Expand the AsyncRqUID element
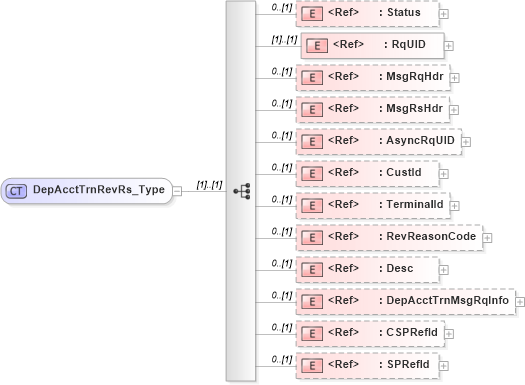Image resolution: width=525 pixels, height=385 pixels. tap(466, 142)
